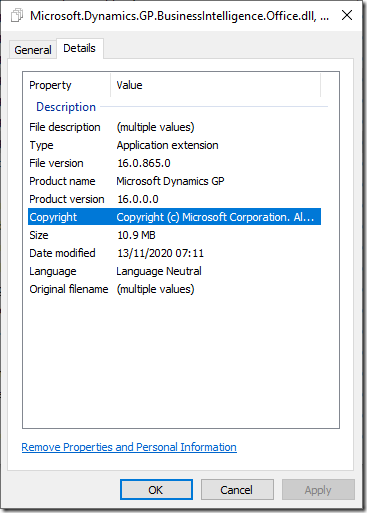Click the 13/11/2020 07:11 date value
367x513 pixels.
pyautogui.click(x=160, y=253)
